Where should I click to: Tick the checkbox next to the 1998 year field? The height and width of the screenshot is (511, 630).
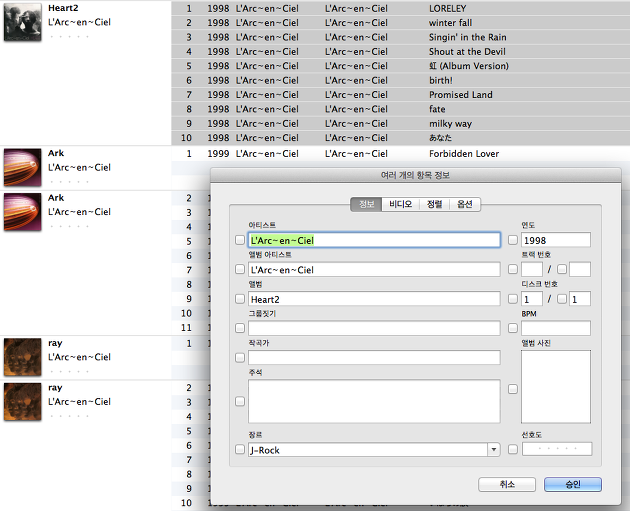513,240
